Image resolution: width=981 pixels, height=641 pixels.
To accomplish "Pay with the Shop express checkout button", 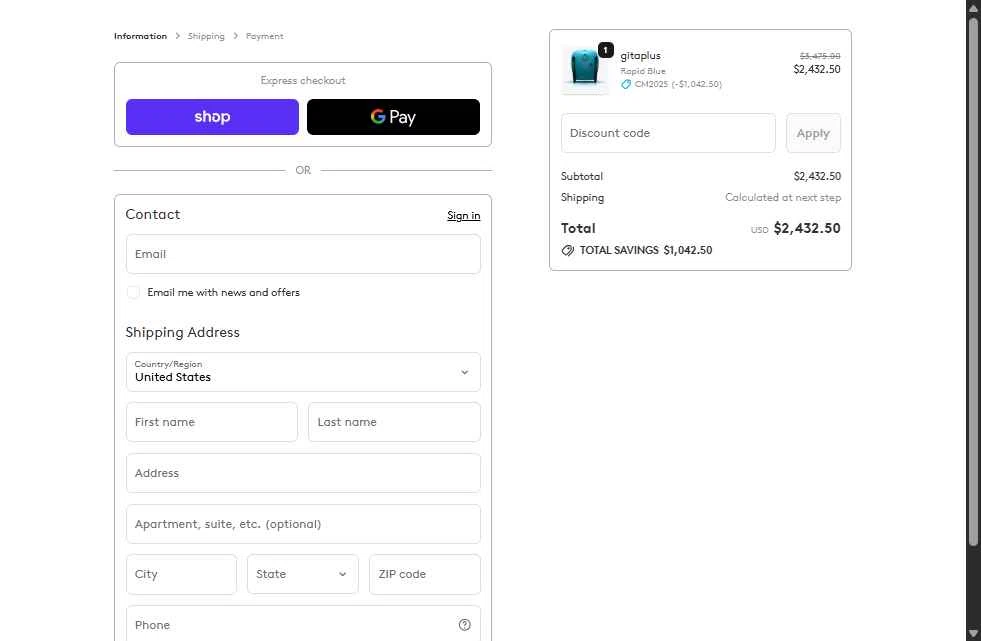I will 212,117.
